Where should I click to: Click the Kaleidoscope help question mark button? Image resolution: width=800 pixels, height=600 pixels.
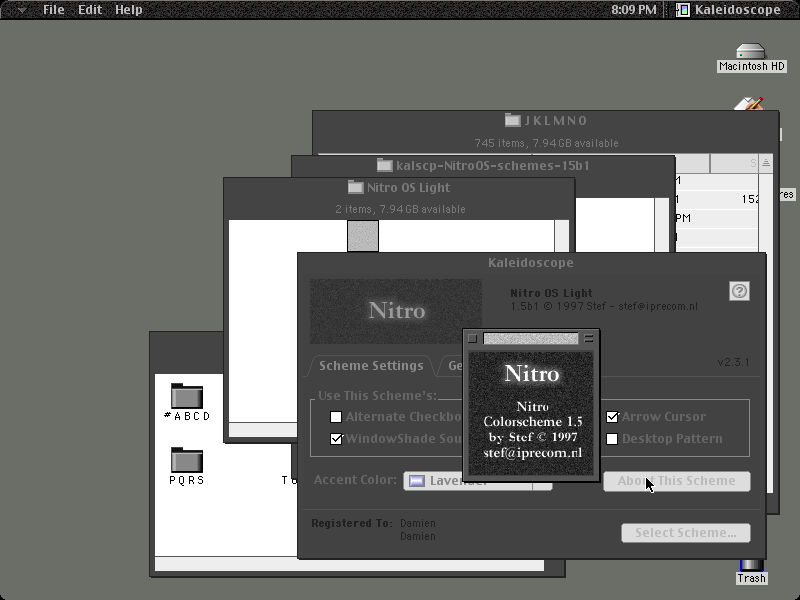tap(739, 291)
